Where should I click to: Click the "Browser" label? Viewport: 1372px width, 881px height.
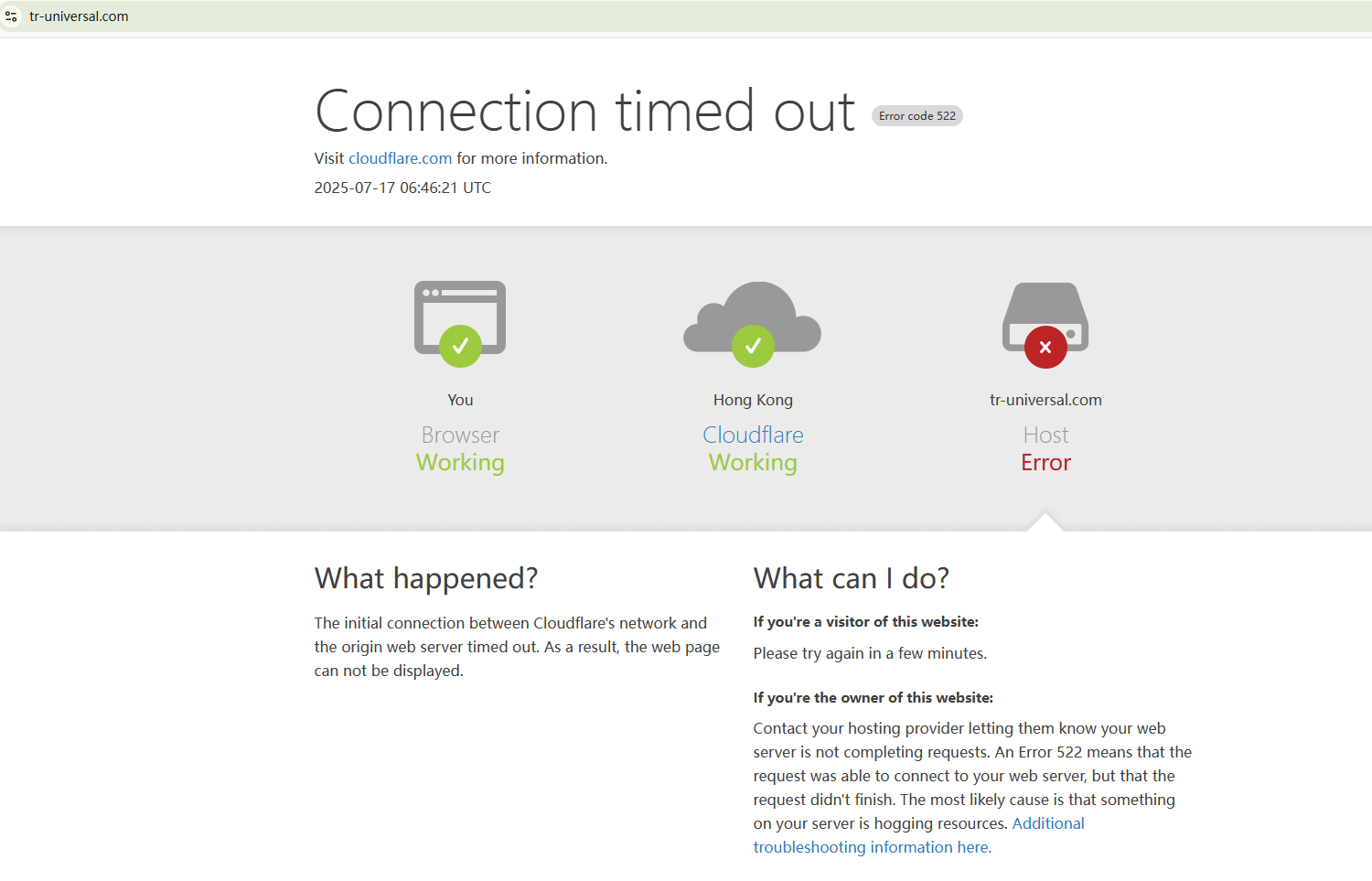pos(460,435)
